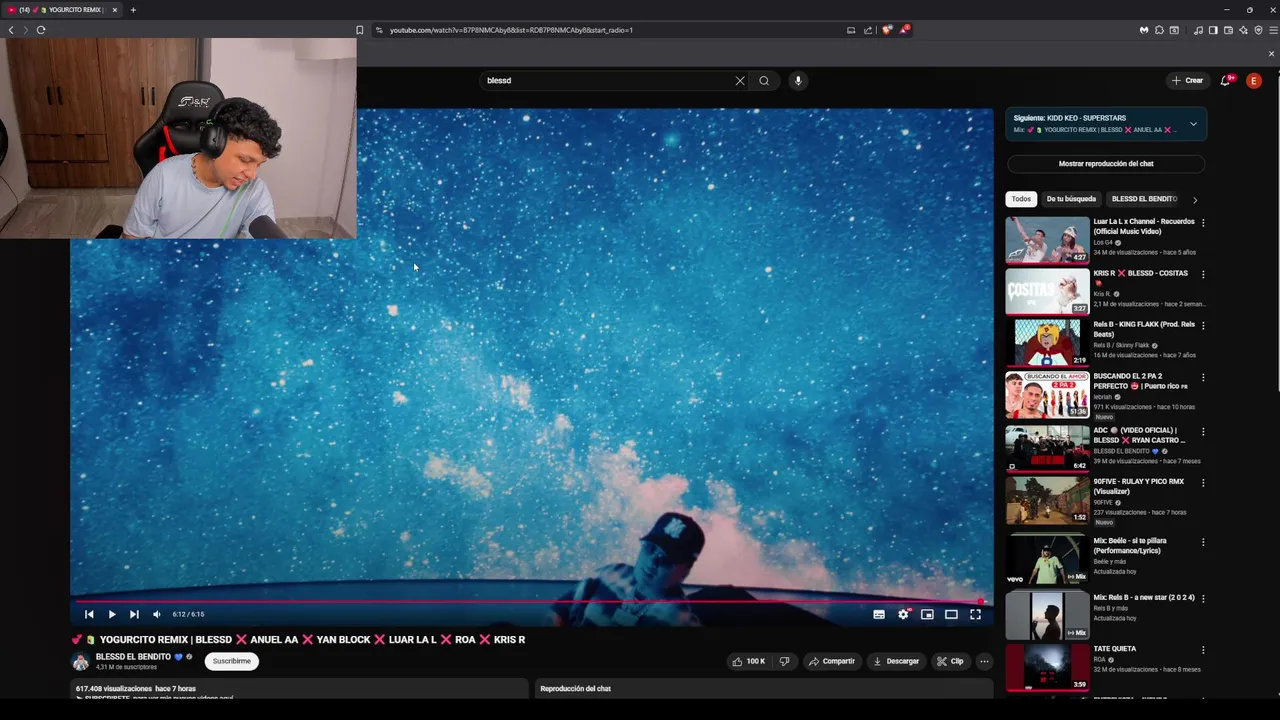Select the BLESSD EL BENDITO chip
Image resolution: width=1280 pixels, height=720 pixels.
point(1144,199)
